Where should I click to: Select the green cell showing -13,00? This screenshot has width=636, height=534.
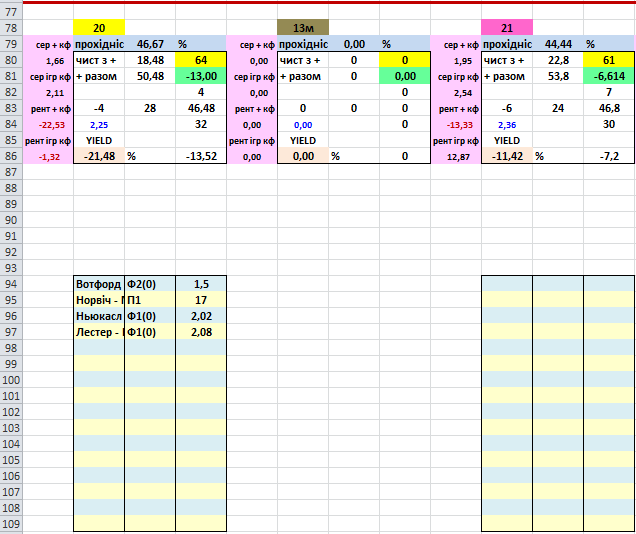click(201, 76)
